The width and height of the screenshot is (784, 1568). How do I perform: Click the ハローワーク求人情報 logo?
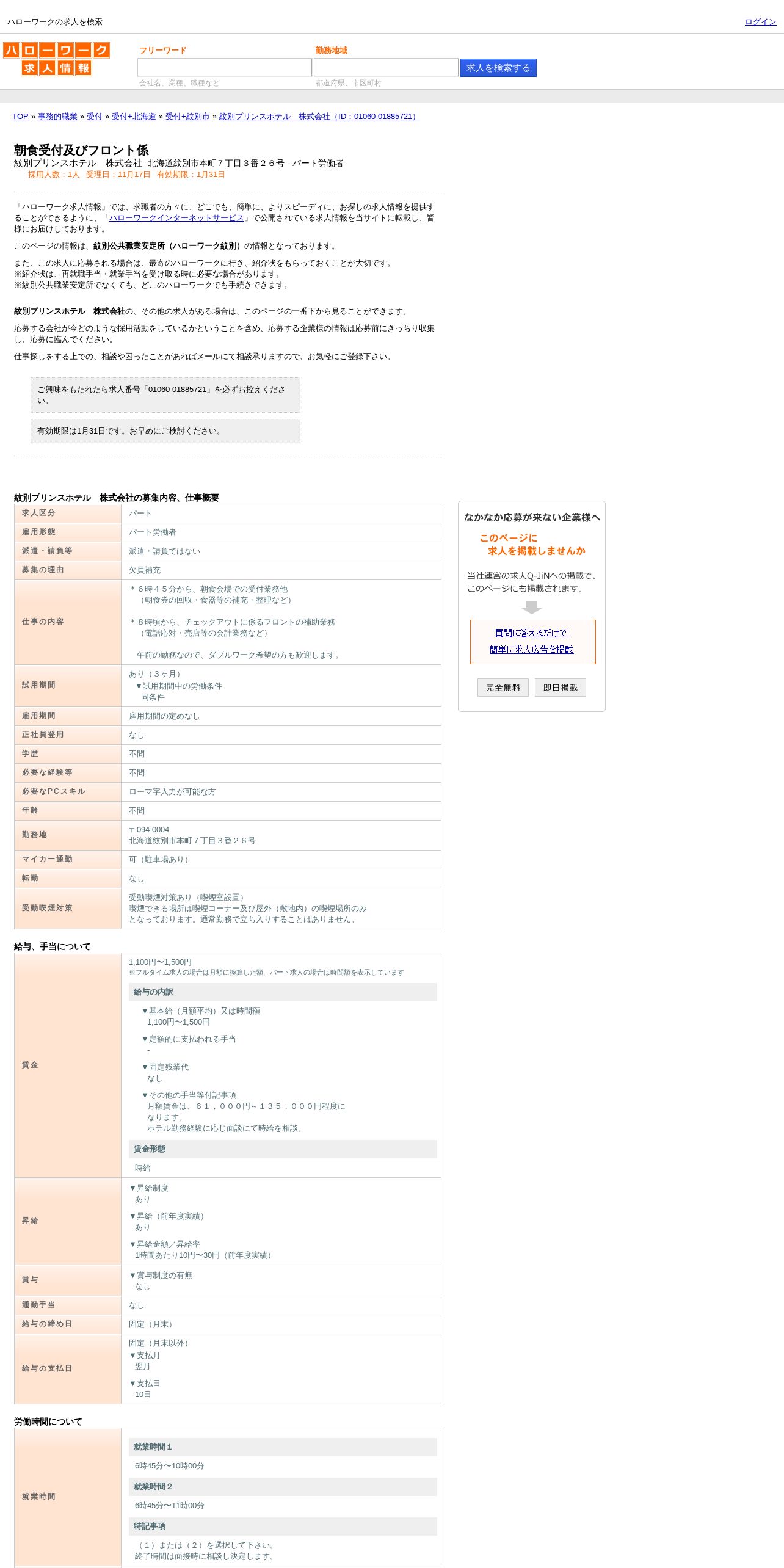[x=56, y=59]
